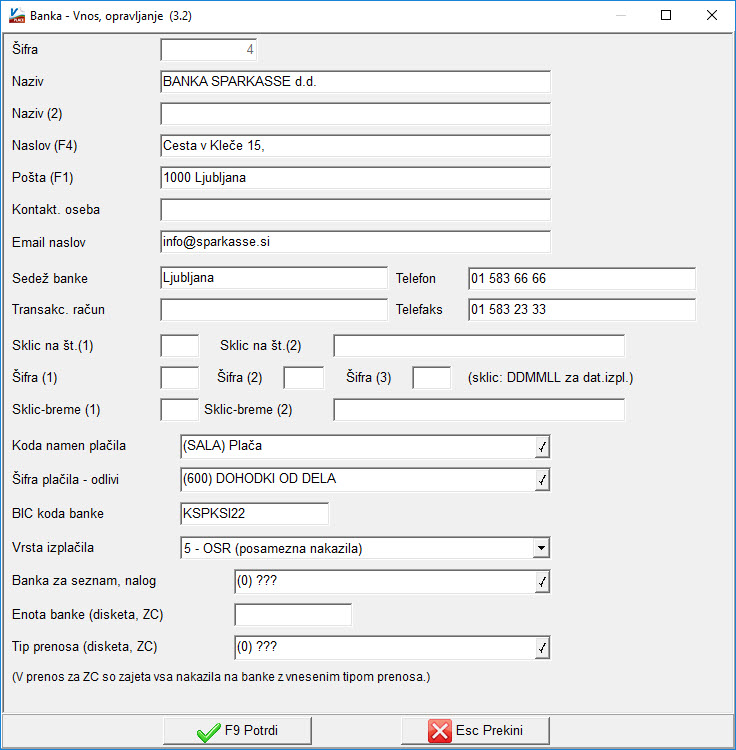Click the Telefon number field
Viewport: 736px width, 750px height.
click(x=582, y=278)
